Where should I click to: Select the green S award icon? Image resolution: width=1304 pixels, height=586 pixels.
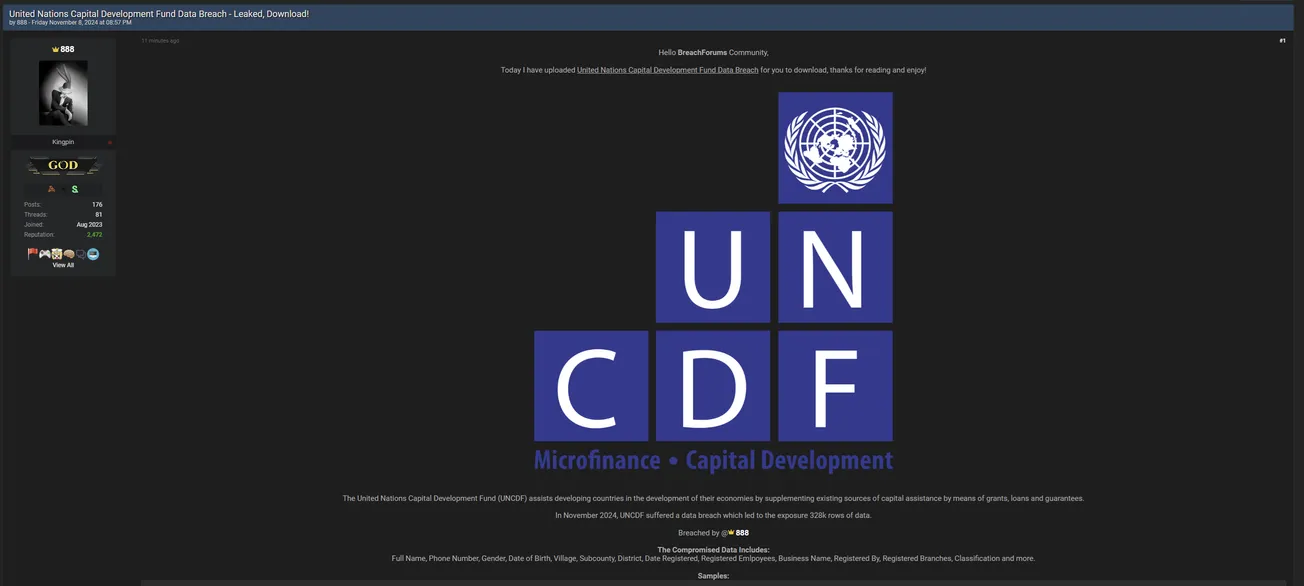(x=75, y=189)
